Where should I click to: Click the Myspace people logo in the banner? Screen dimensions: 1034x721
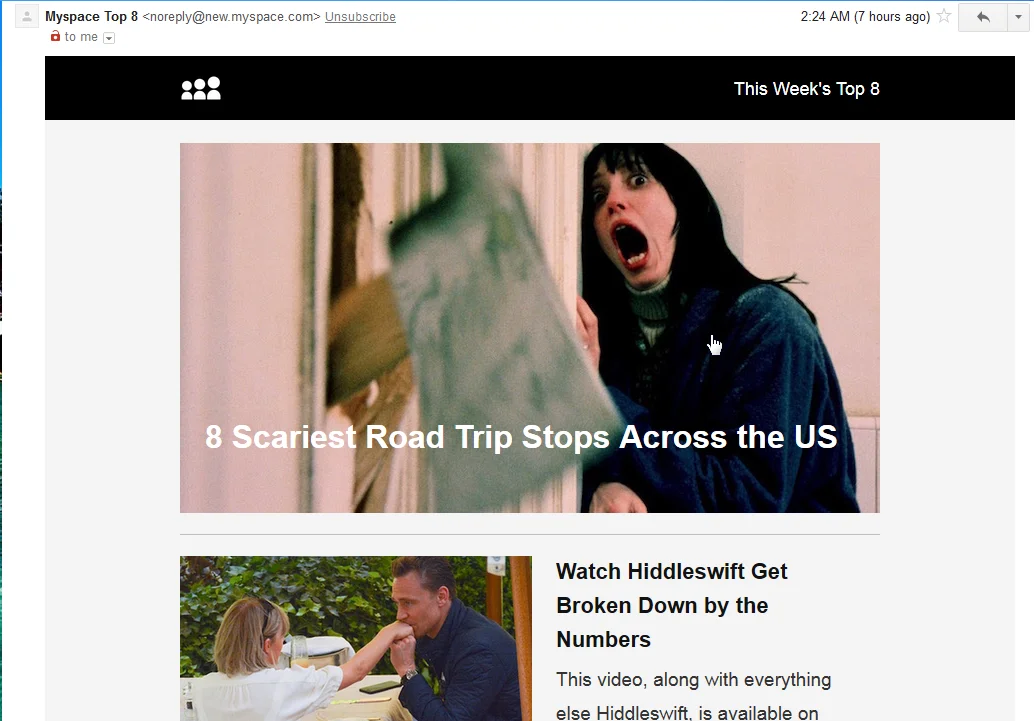200,88
